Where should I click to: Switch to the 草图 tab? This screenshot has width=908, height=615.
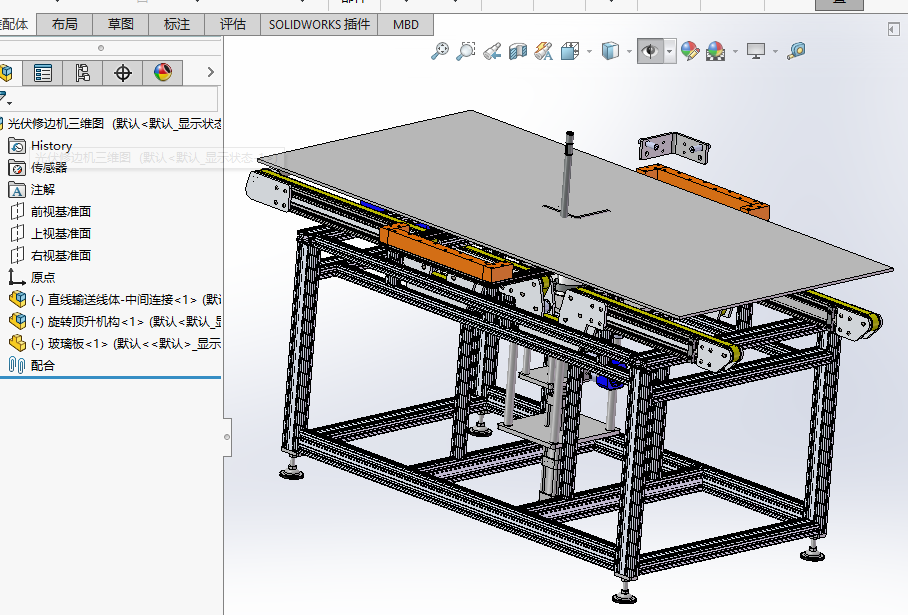[x=121, y=25]
